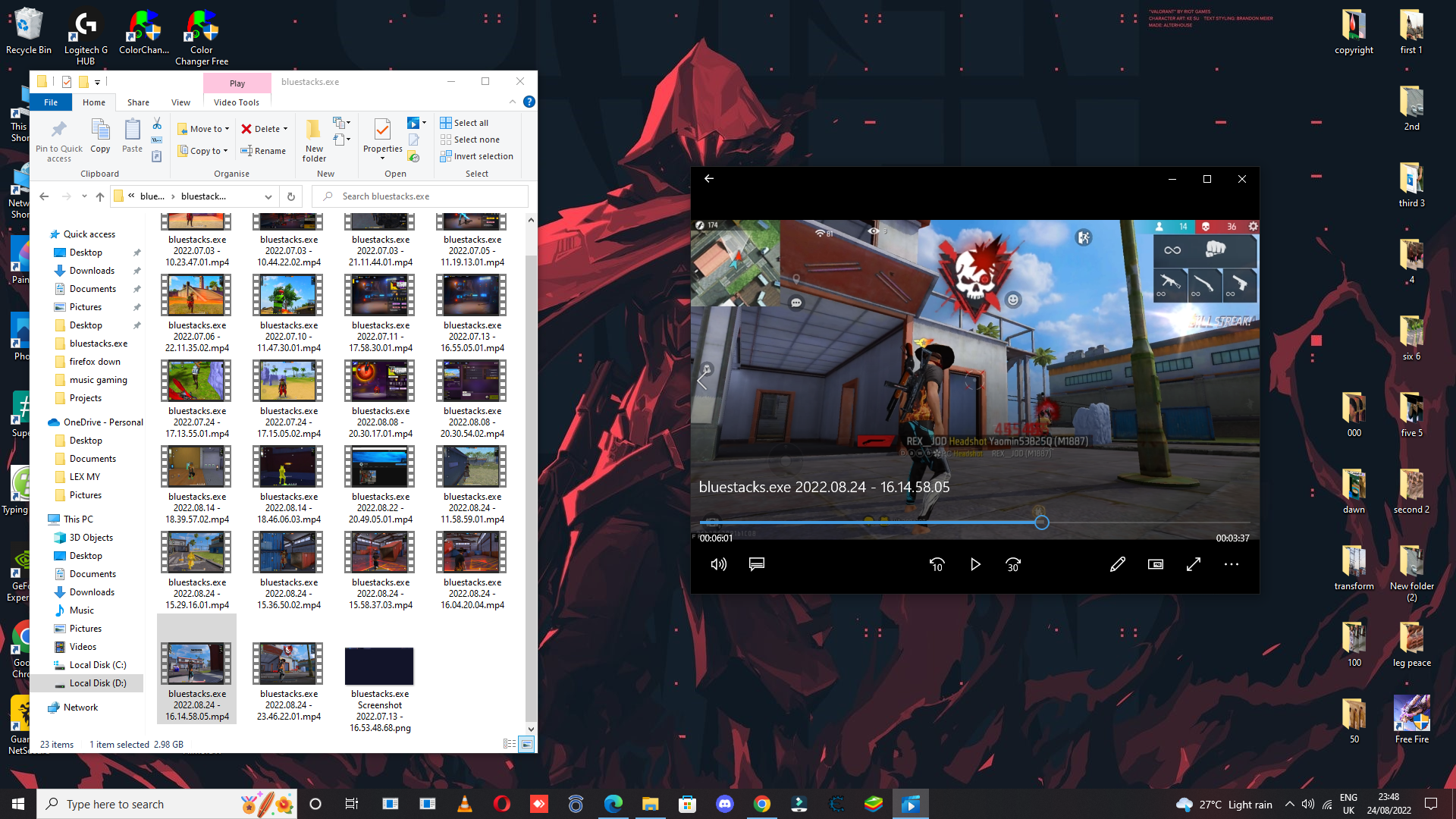Switch to the View ribbon tab

click(180, 102)
